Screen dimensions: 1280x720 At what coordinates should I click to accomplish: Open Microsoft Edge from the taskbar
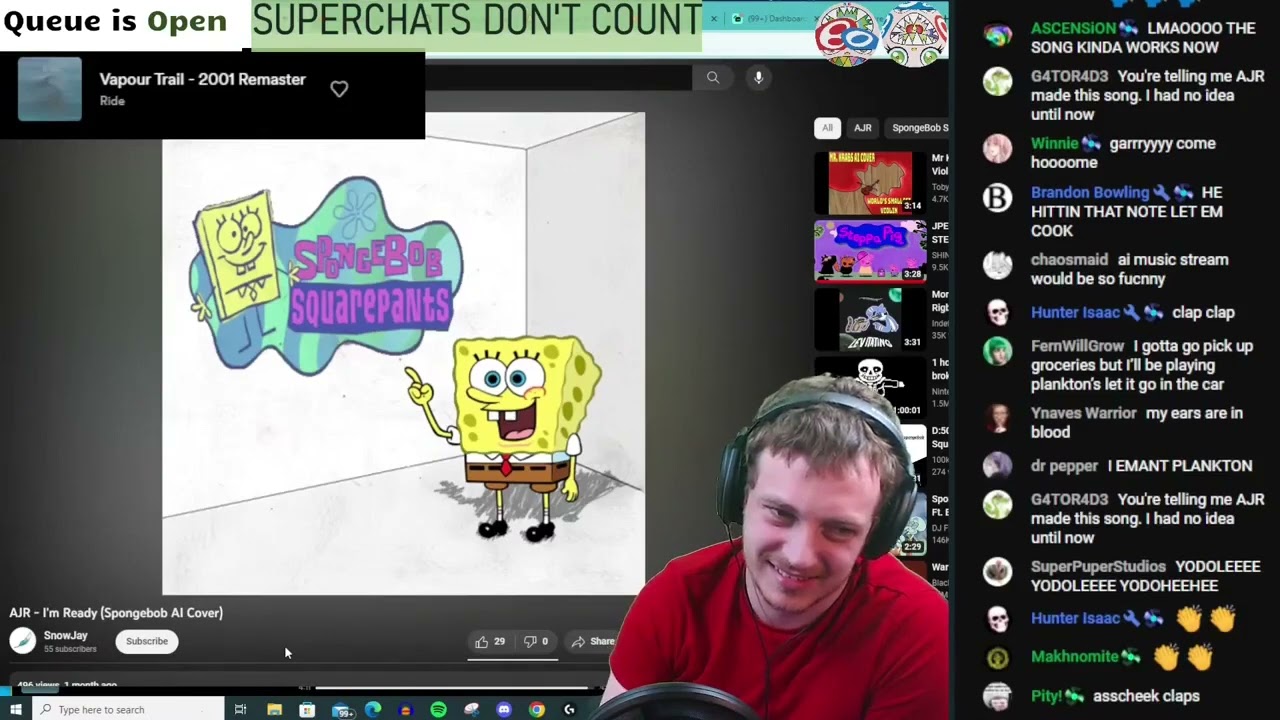(x=373, y=709)
